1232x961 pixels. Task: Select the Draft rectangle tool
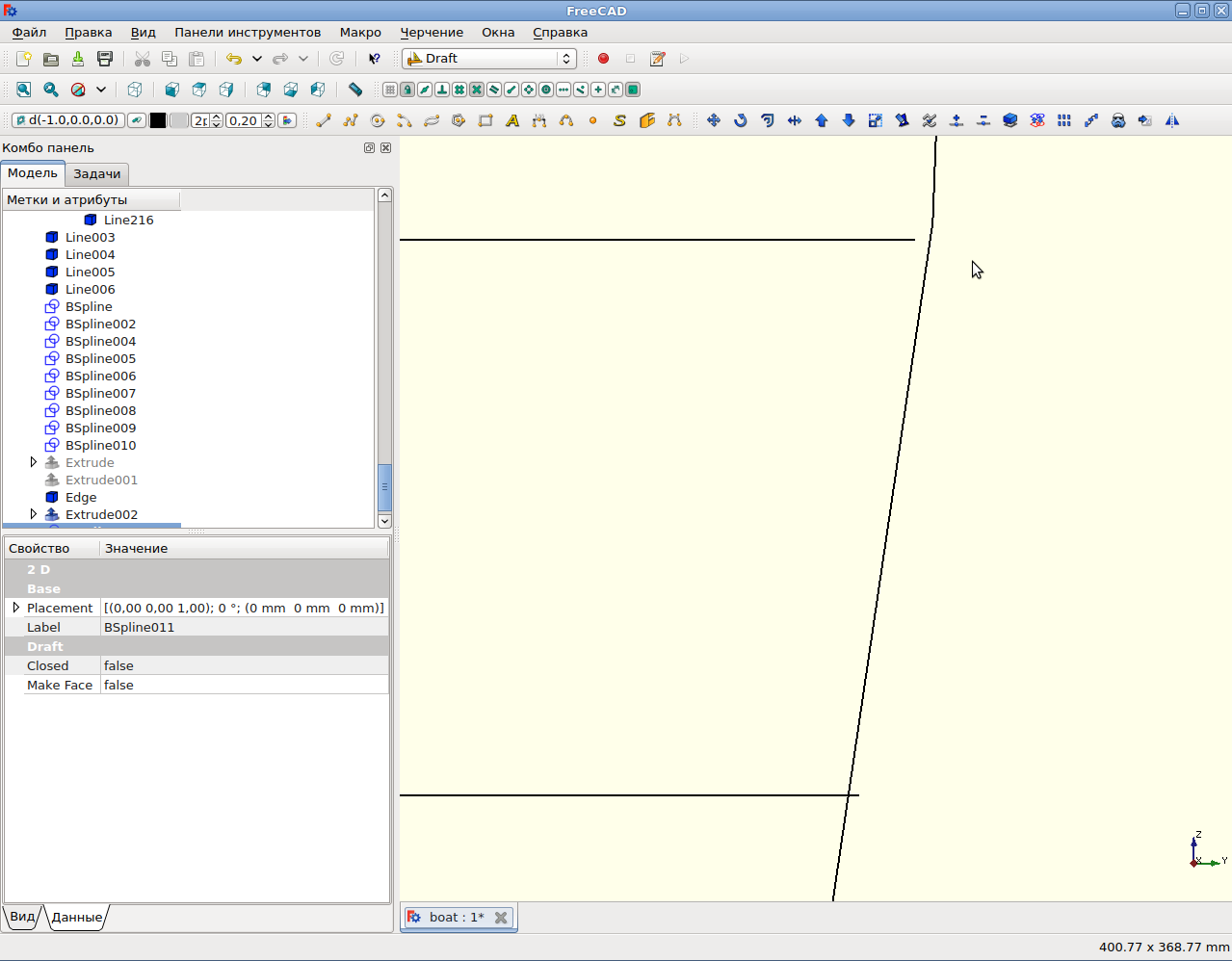(x=485, y=120)
